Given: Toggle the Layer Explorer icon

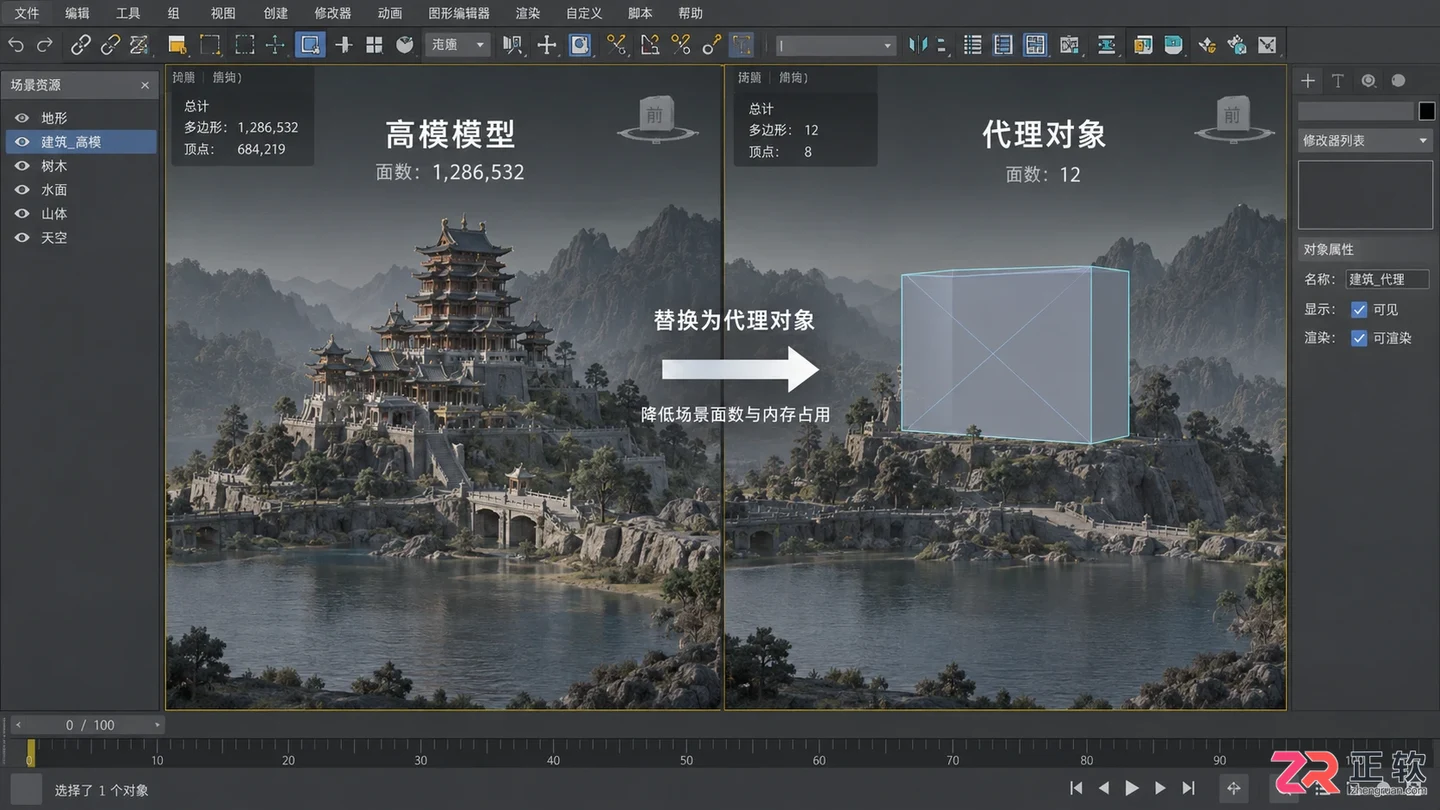Looking at the screenshot, I should click(1003, 45).
